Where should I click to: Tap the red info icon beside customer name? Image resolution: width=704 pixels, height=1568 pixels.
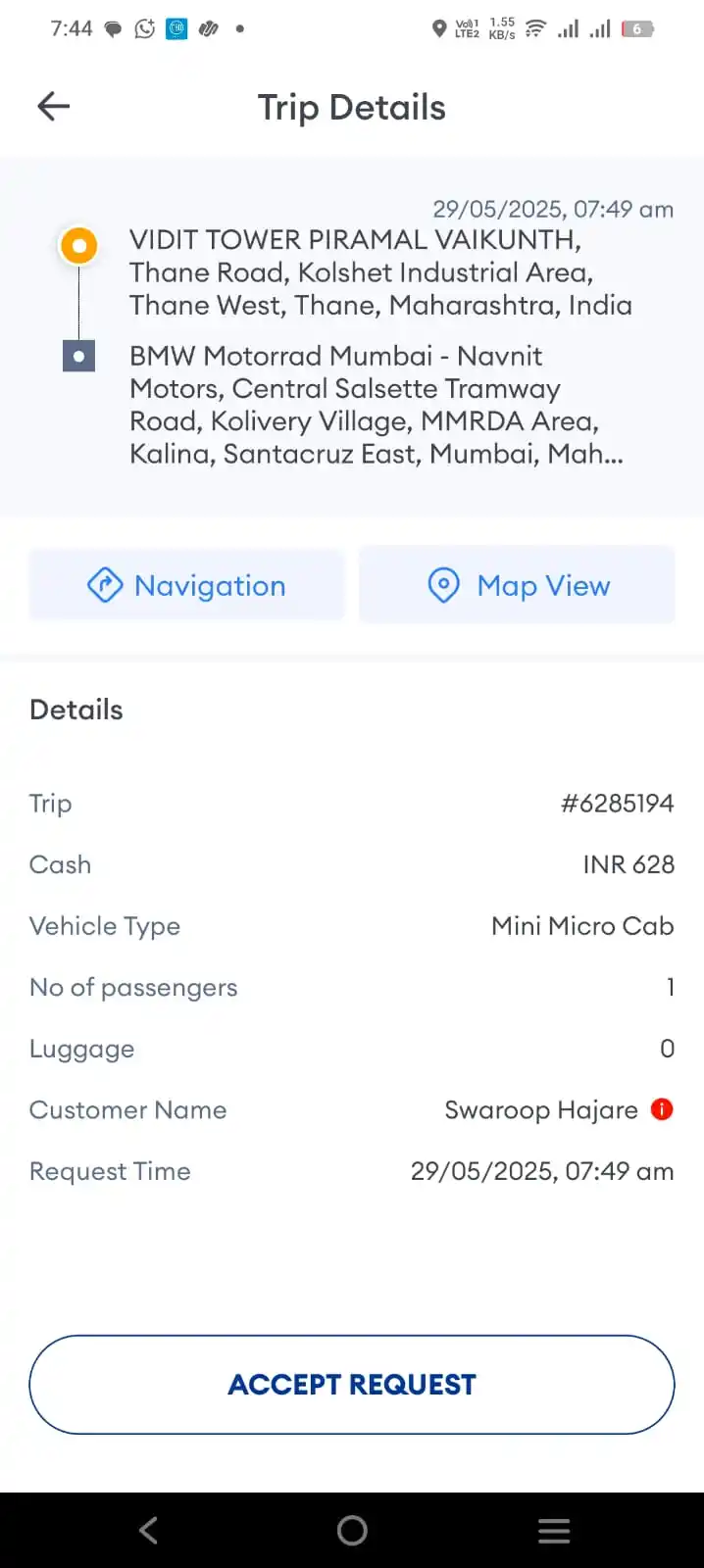click(x=662, y=1109)
